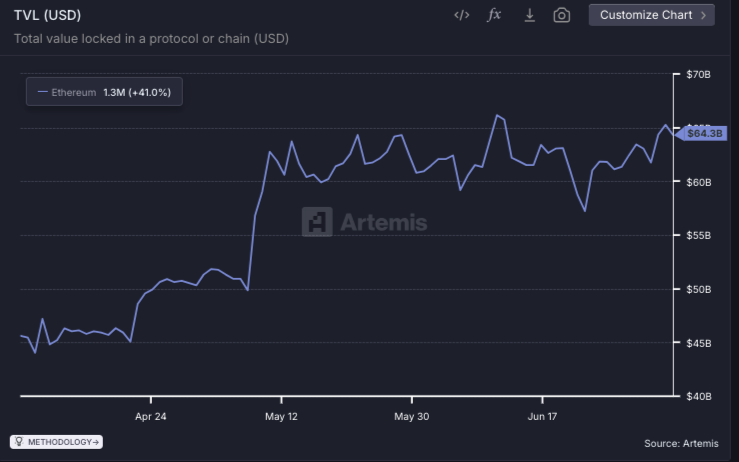Download the chart data
The height and width of the screenshot is (462, 739).
pos(529,15)
